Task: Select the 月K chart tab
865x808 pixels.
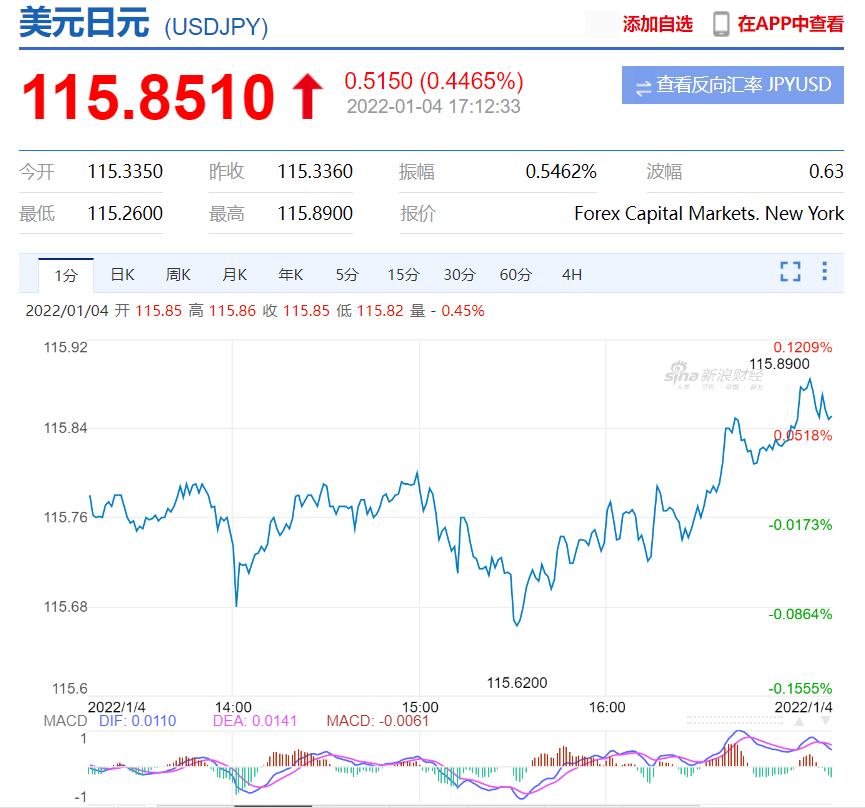Action: point(234,274)
